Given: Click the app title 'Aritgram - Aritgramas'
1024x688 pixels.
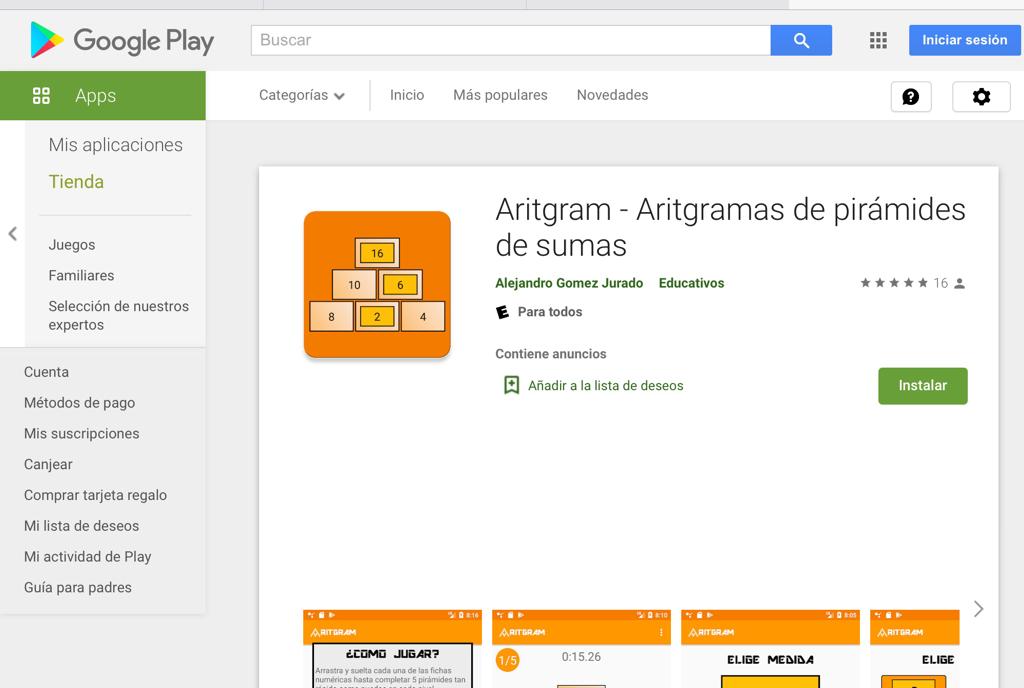Looking at the screenshot, I should 730,227.
